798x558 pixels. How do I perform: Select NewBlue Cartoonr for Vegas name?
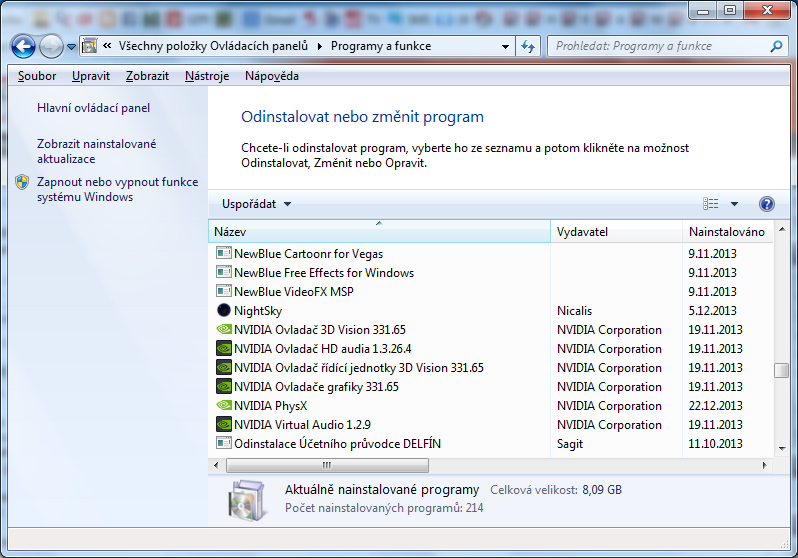[308, 254]
